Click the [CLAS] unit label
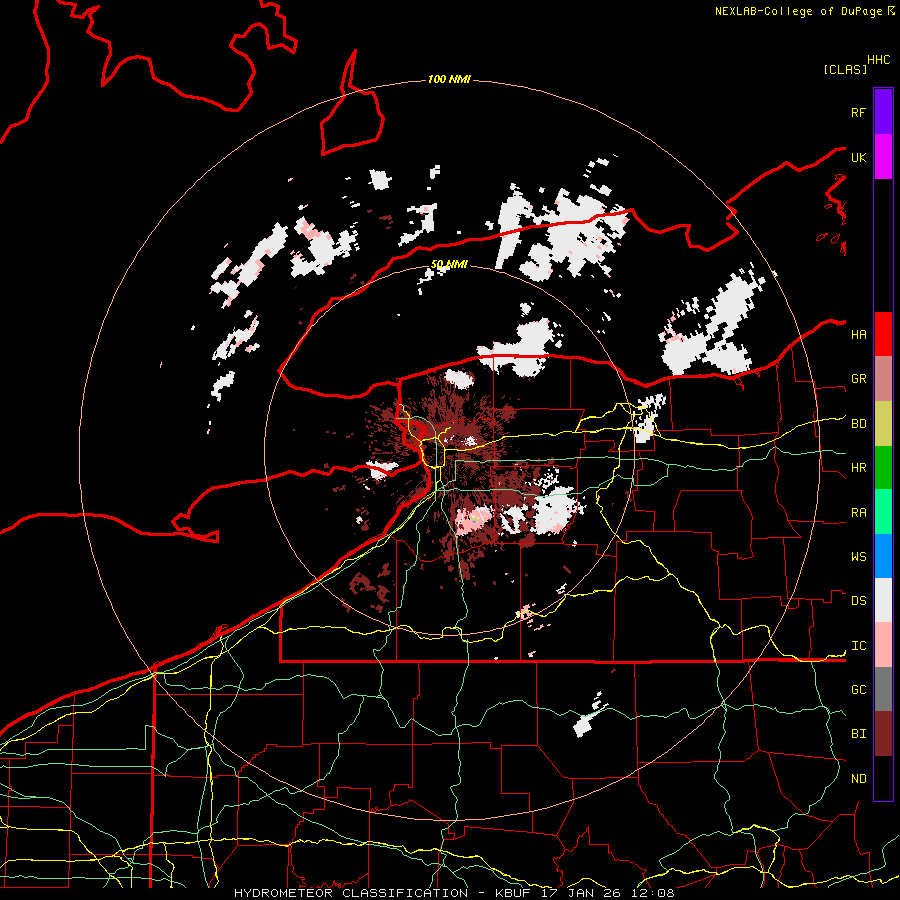The image size is (900, 900). (x=844, y=69)
